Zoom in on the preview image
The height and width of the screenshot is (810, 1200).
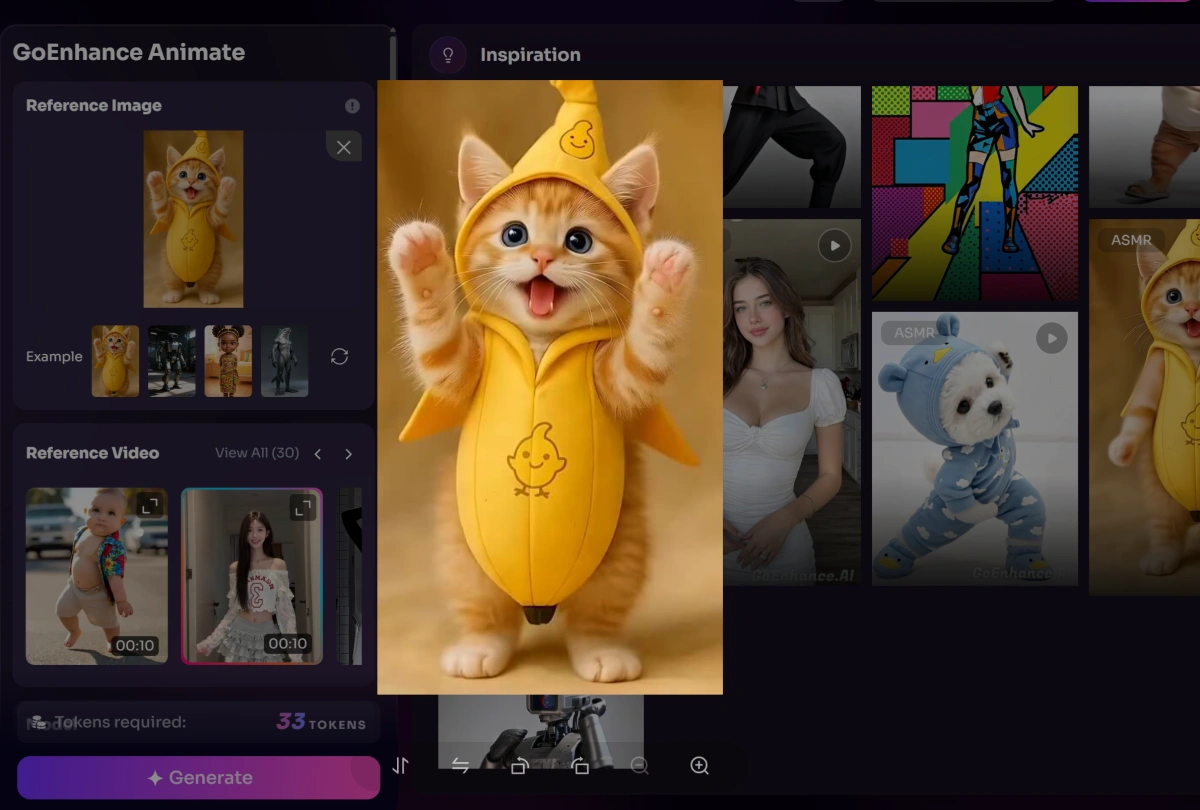(x=700, y=766)
